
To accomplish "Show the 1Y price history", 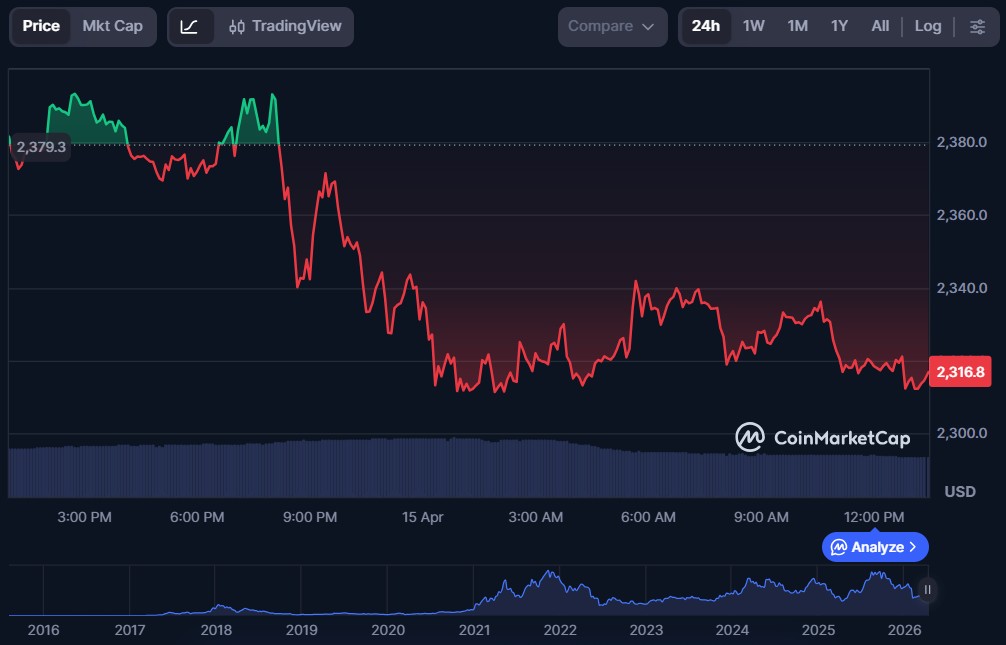I will pyautogui.click(x=839, y=26).
